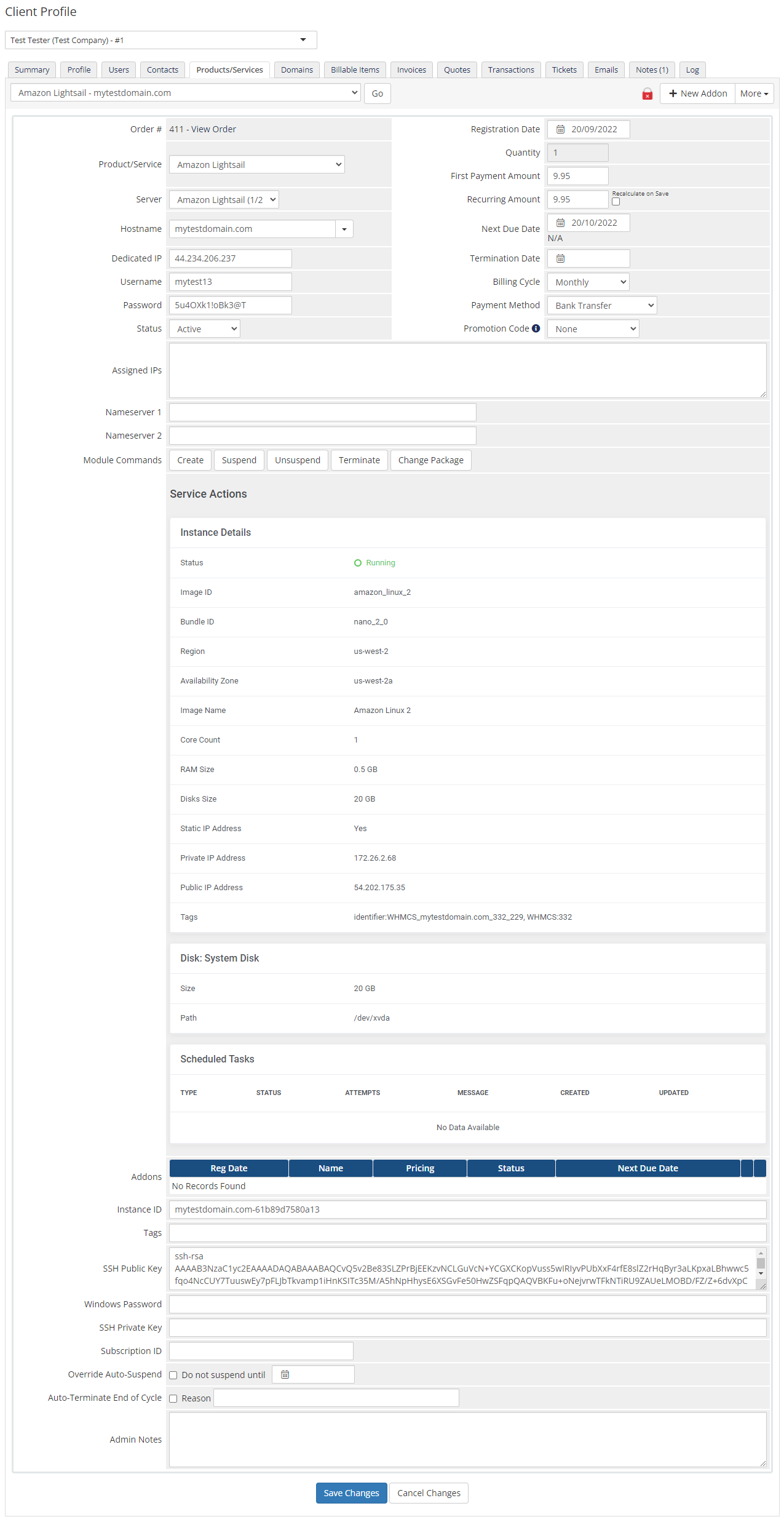The width and height of the screenshot is (784, 1522).
Task: Open Registration Date calendar icon
Action: point(560,129)
